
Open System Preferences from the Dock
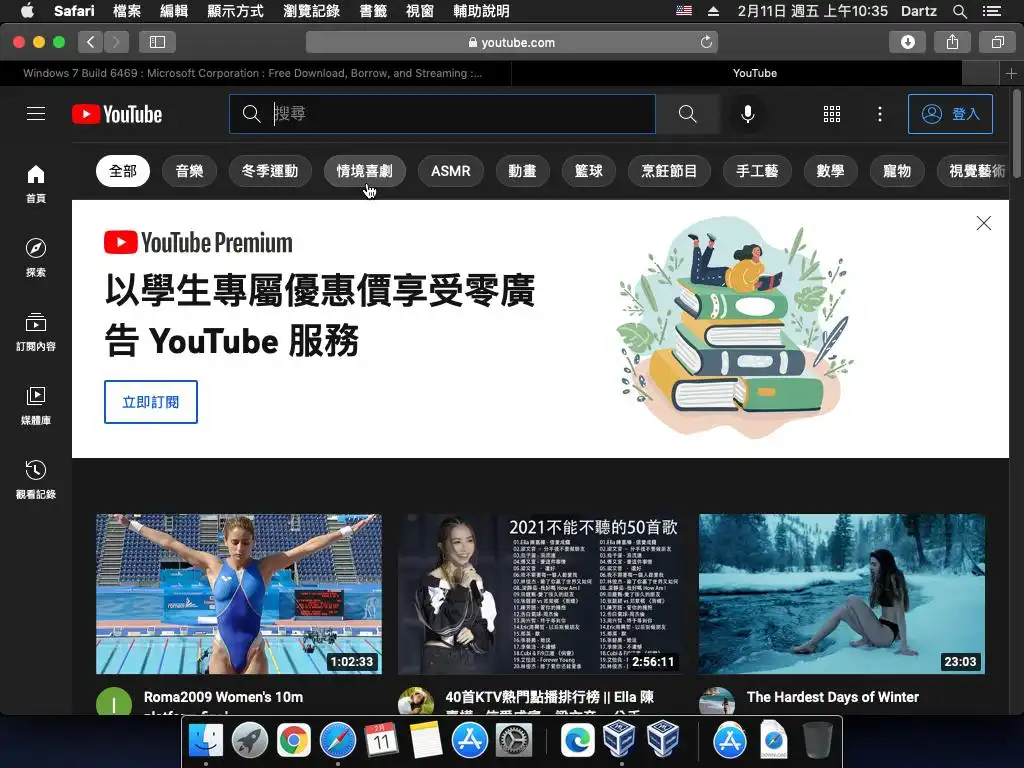(513, 741)
